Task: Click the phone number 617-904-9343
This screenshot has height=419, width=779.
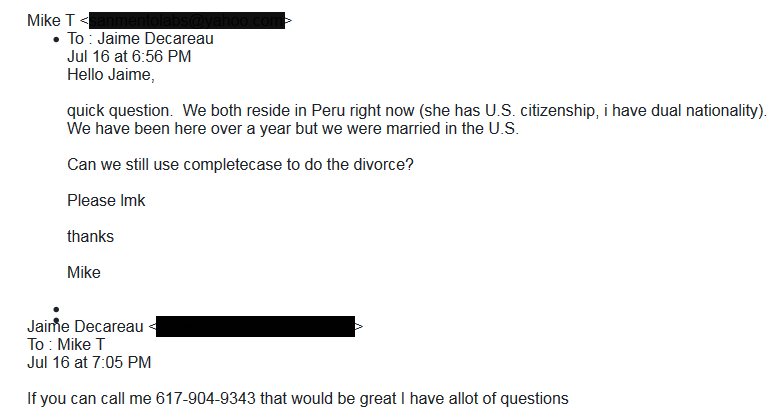Action: tap(206, 399)
